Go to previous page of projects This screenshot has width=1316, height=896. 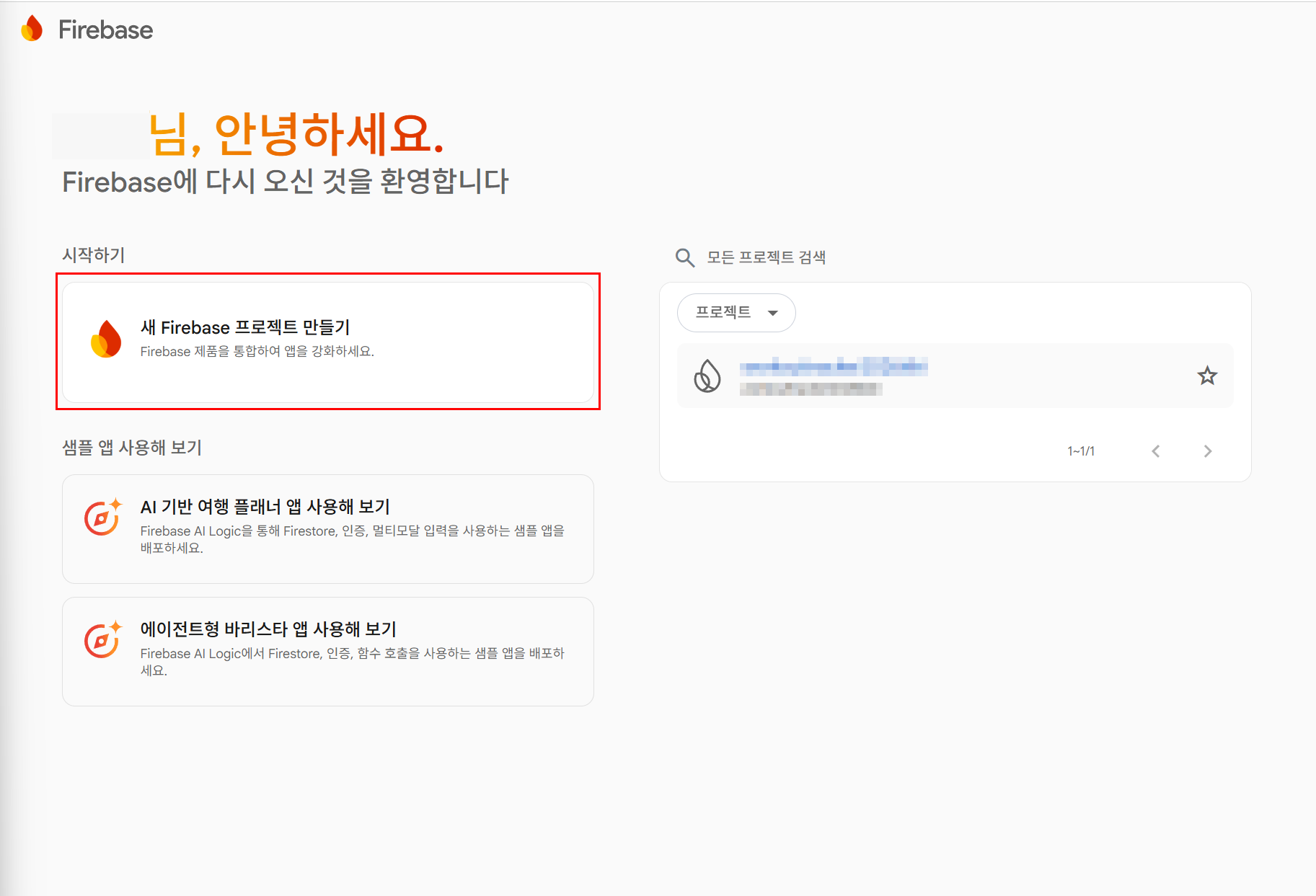[1156, 451]
